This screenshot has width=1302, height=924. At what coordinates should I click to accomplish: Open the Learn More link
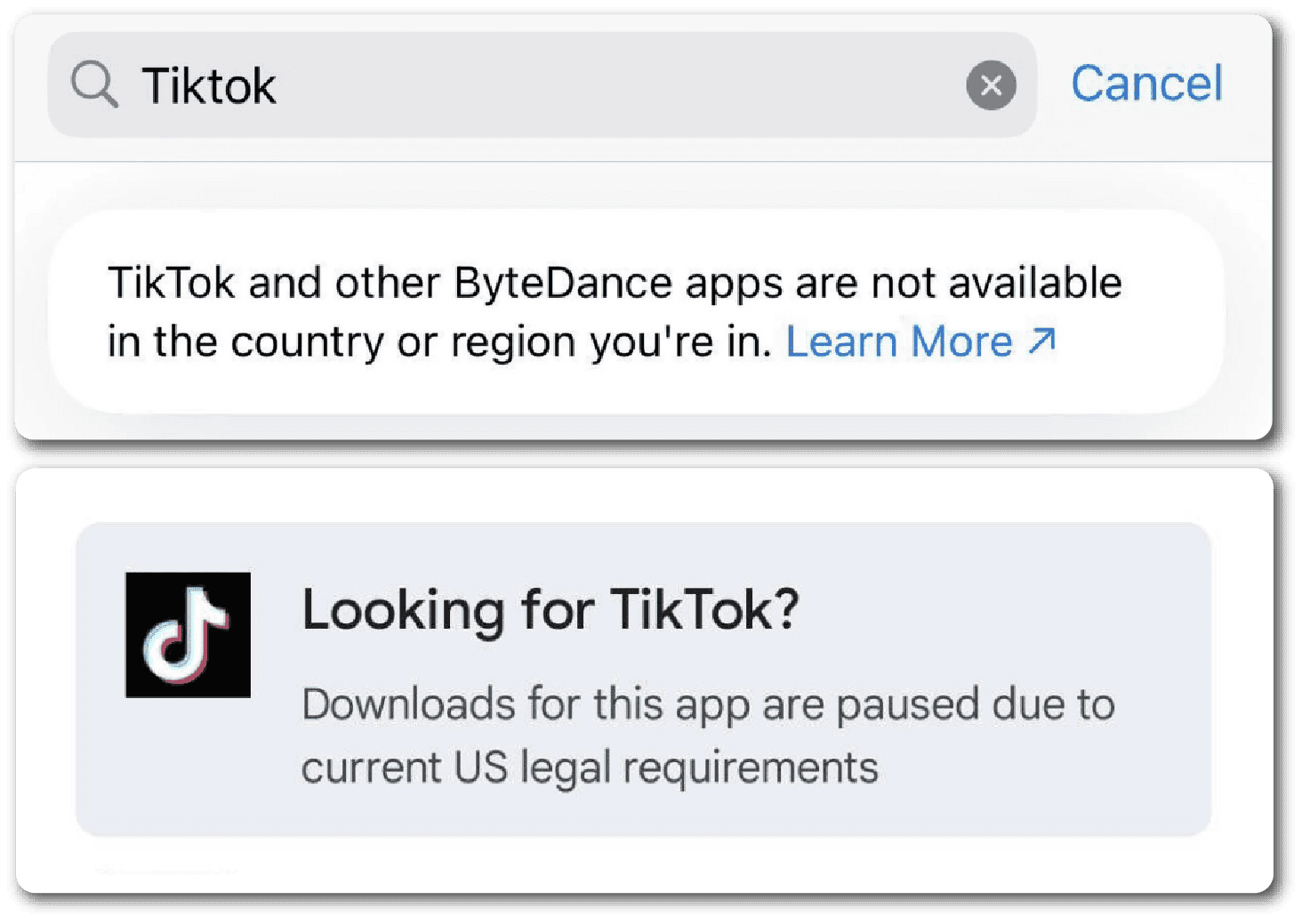click(899, 341)
